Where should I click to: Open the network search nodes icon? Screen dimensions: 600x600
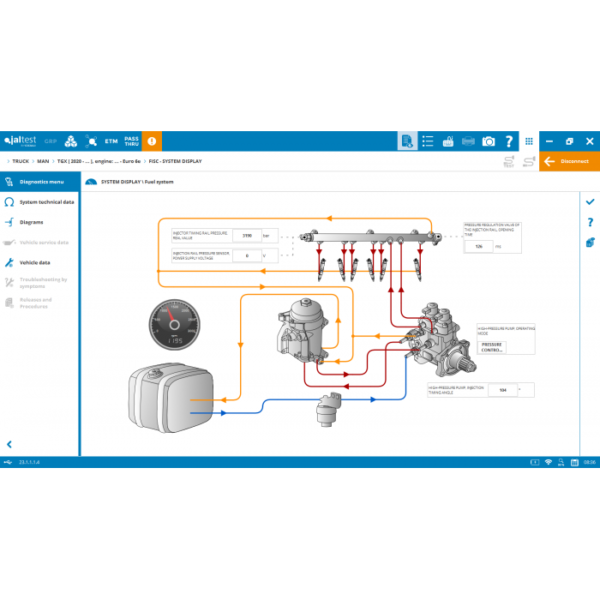tap(91, 141)
